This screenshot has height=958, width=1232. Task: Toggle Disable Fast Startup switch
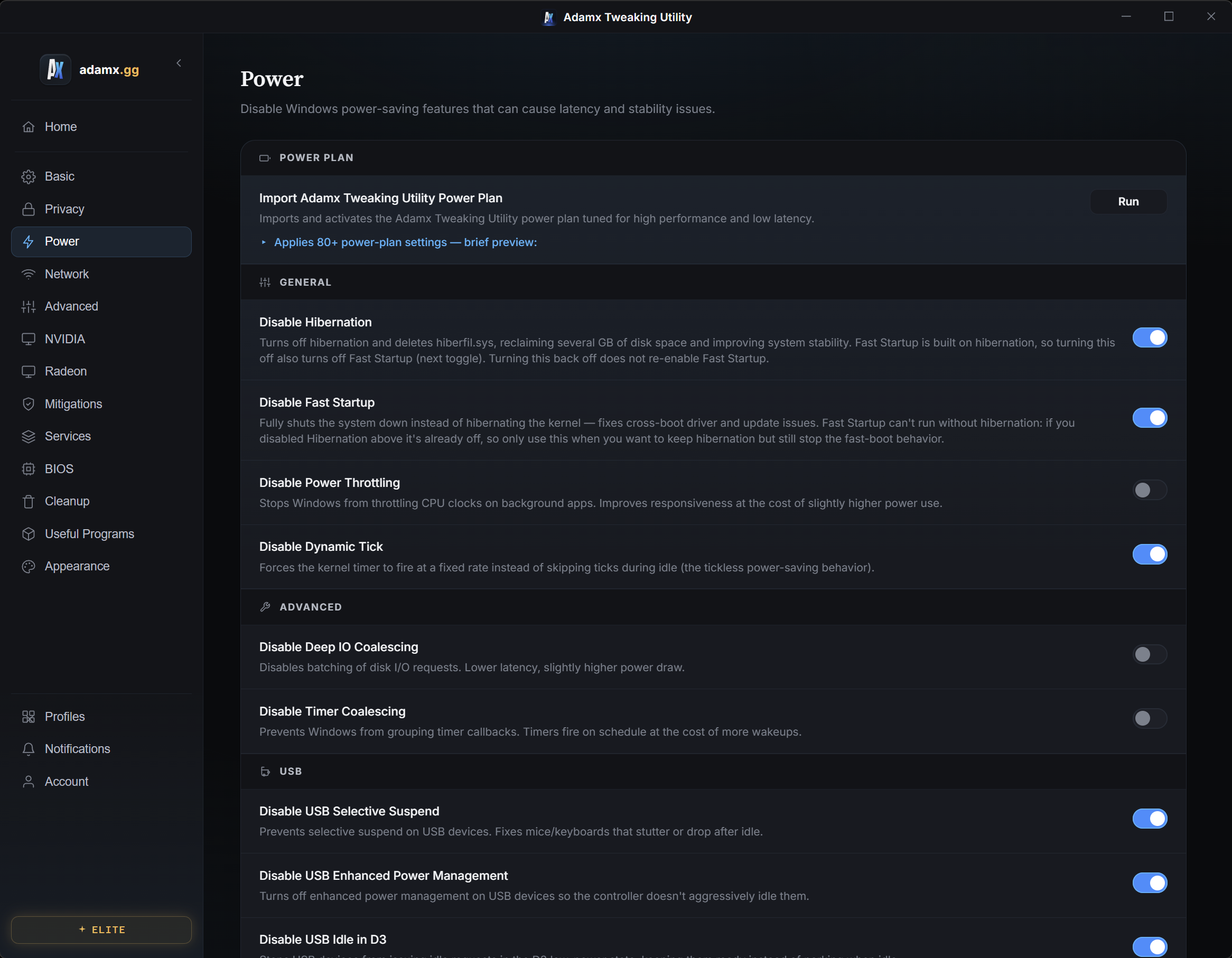click(x=1150, y=418)
